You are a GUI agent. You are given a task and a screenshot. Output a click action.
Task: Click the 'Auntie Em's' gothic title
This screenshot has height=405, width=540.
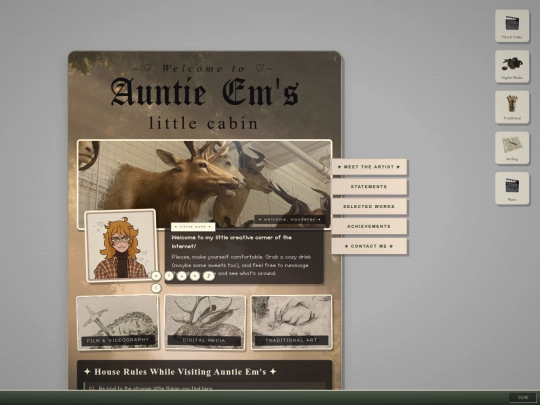pos(205,92)
